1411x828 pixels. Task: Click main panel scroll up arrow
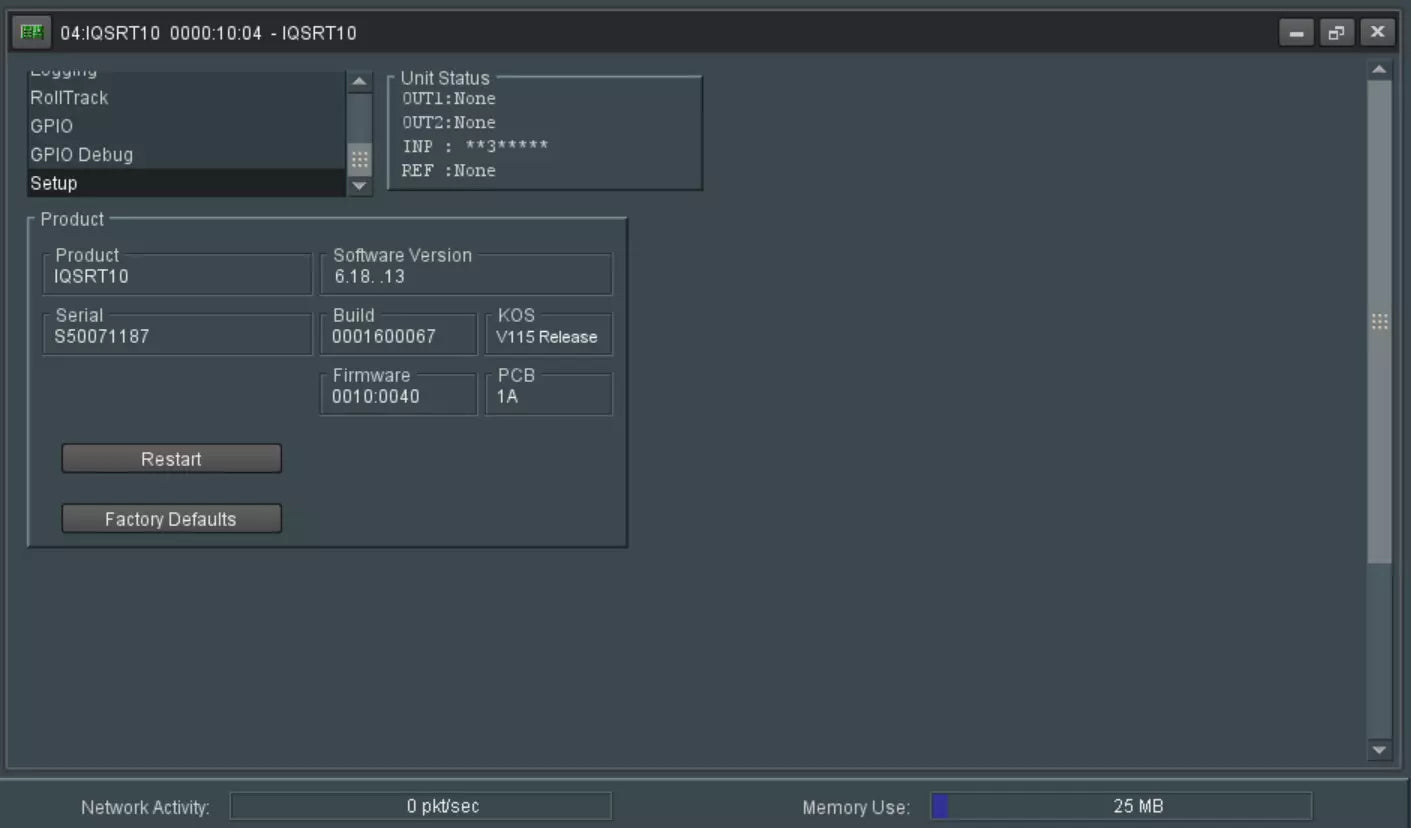(1380, 70)
